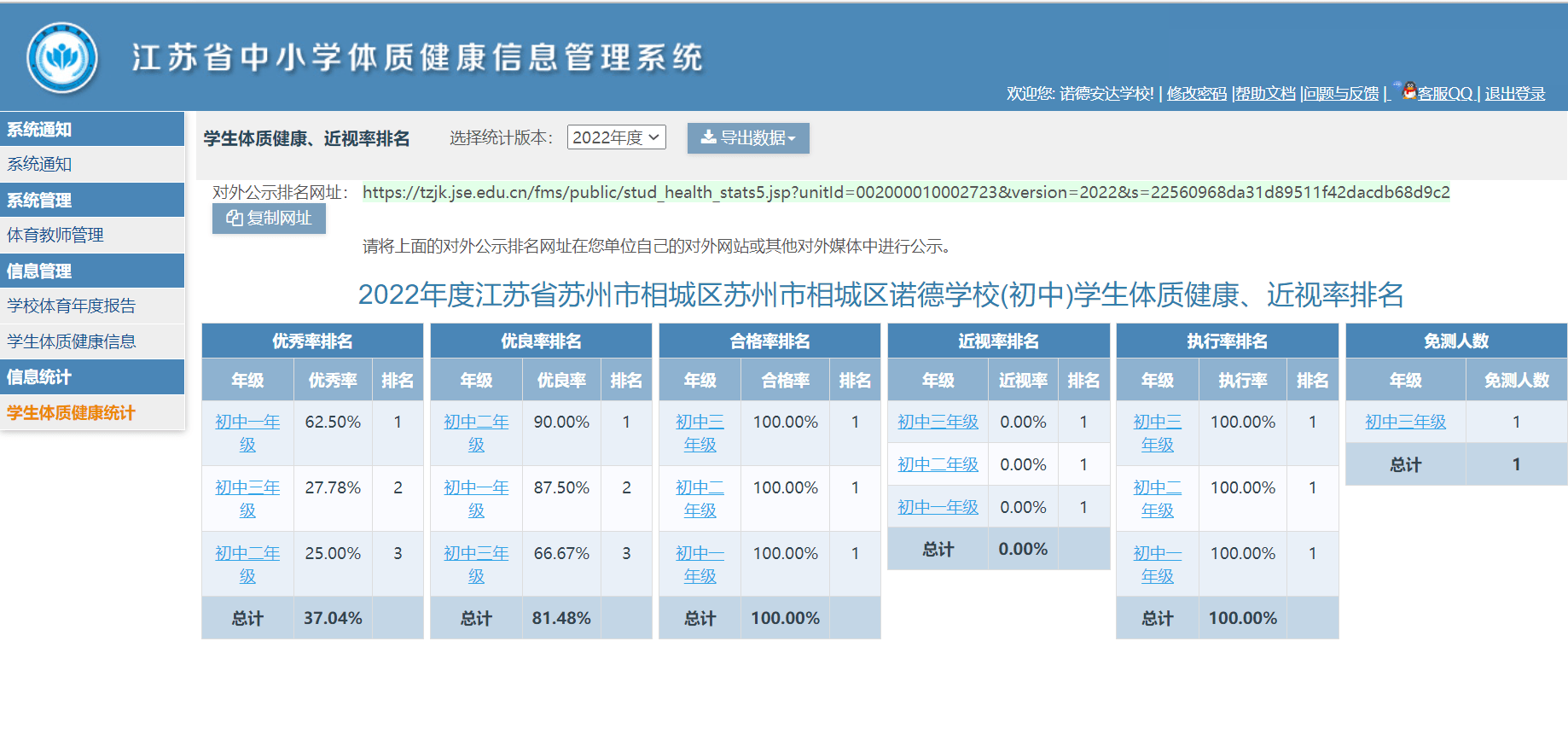Open 初中一年级 link in 近视率排名 table

pos(938,507)
